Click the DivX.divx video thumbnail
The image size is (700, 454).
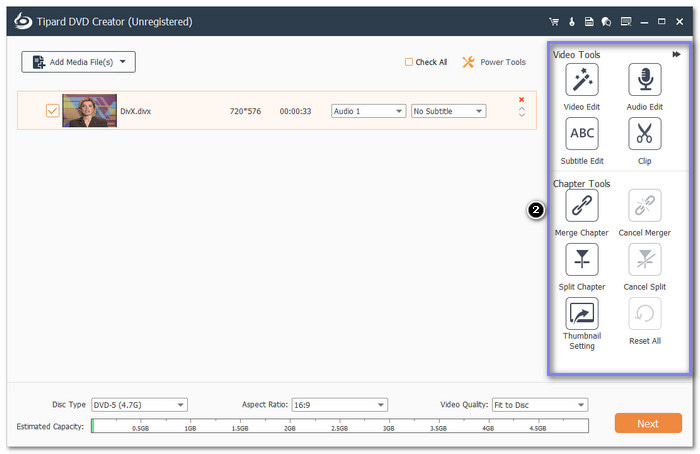pos(89,110)
